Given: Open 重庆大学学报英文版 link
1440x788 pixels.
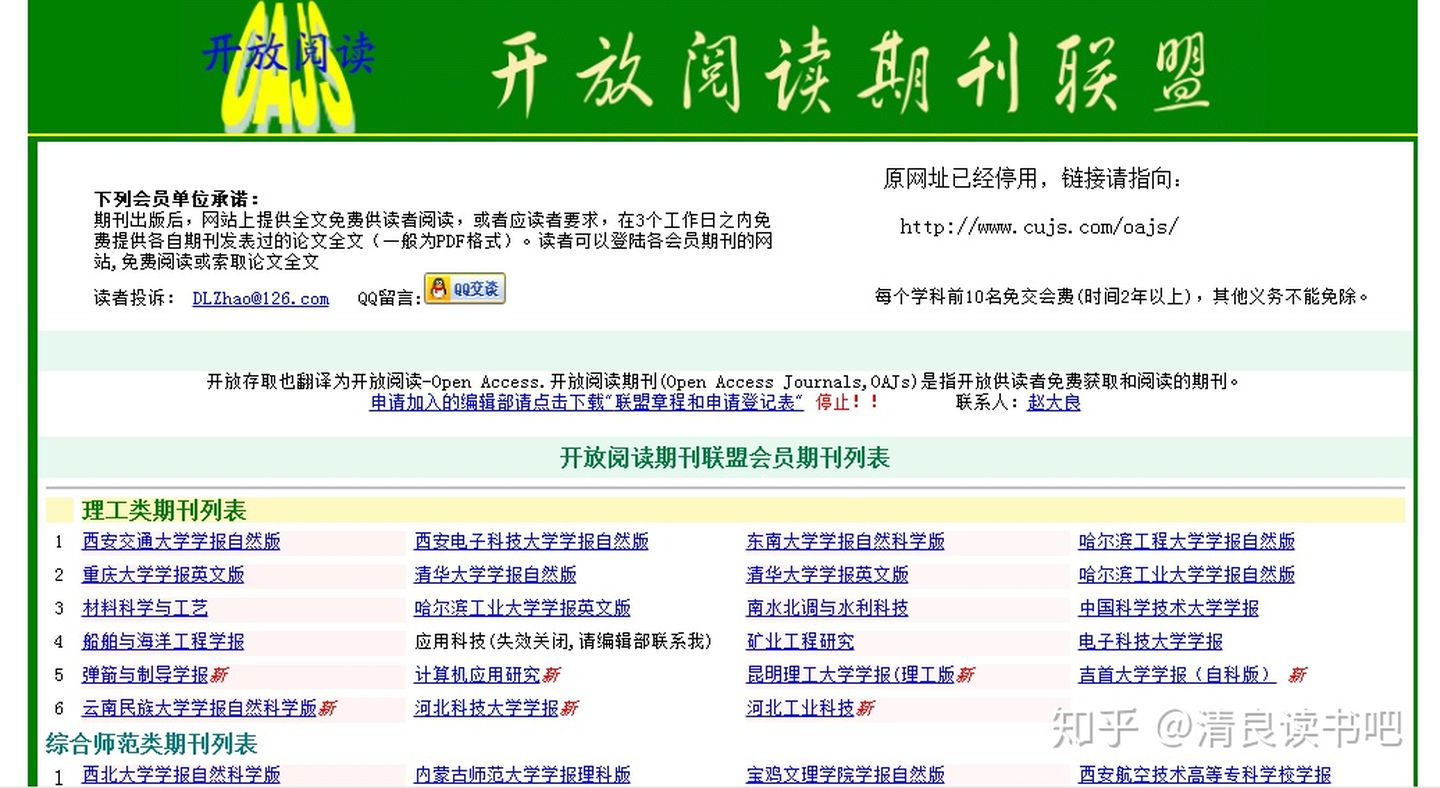Looking at the screenshot, I should (163, 575).
